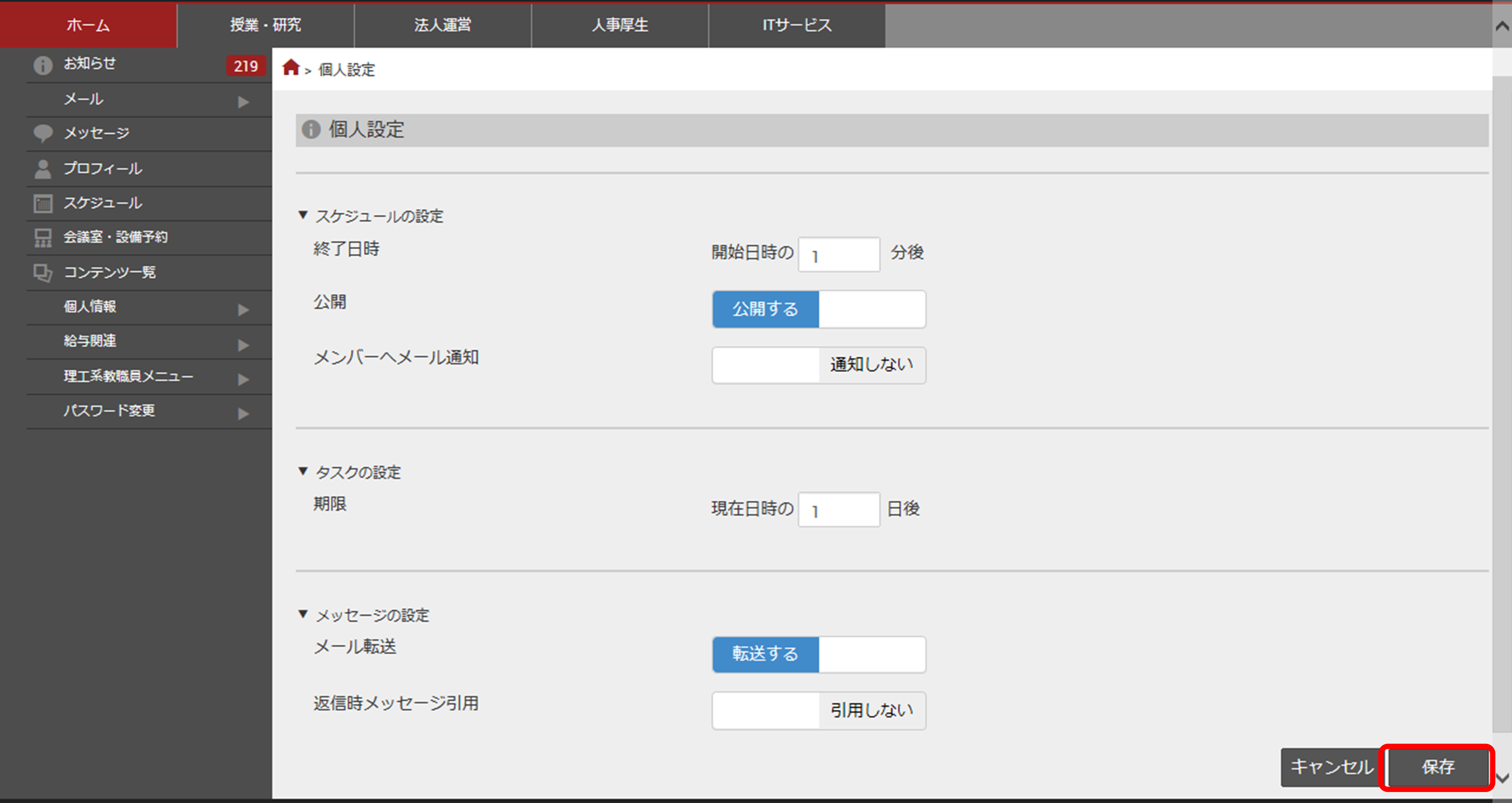Expand the 給与関連 submenu arrow
Image resolution: width=1512 pixels, height=803 pixels.
tap(244, 345)
